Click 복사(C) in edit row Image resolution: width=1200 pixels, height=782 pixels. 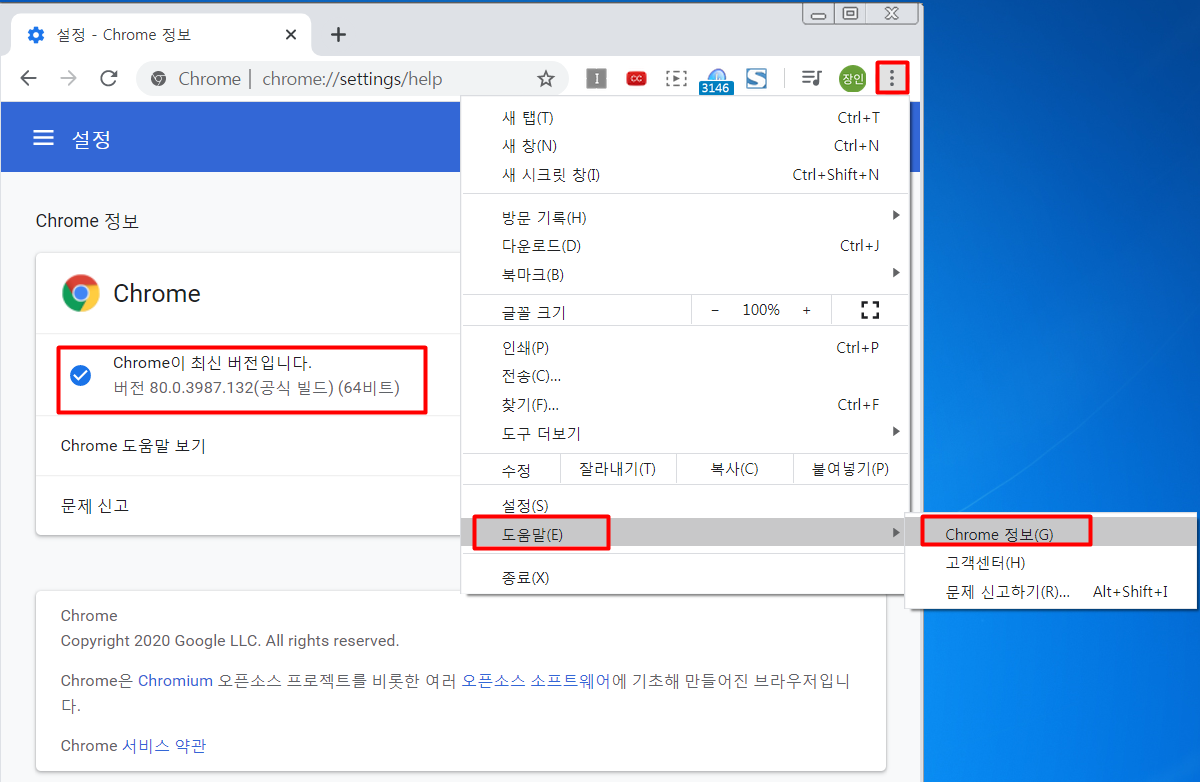tap(734, 469)
